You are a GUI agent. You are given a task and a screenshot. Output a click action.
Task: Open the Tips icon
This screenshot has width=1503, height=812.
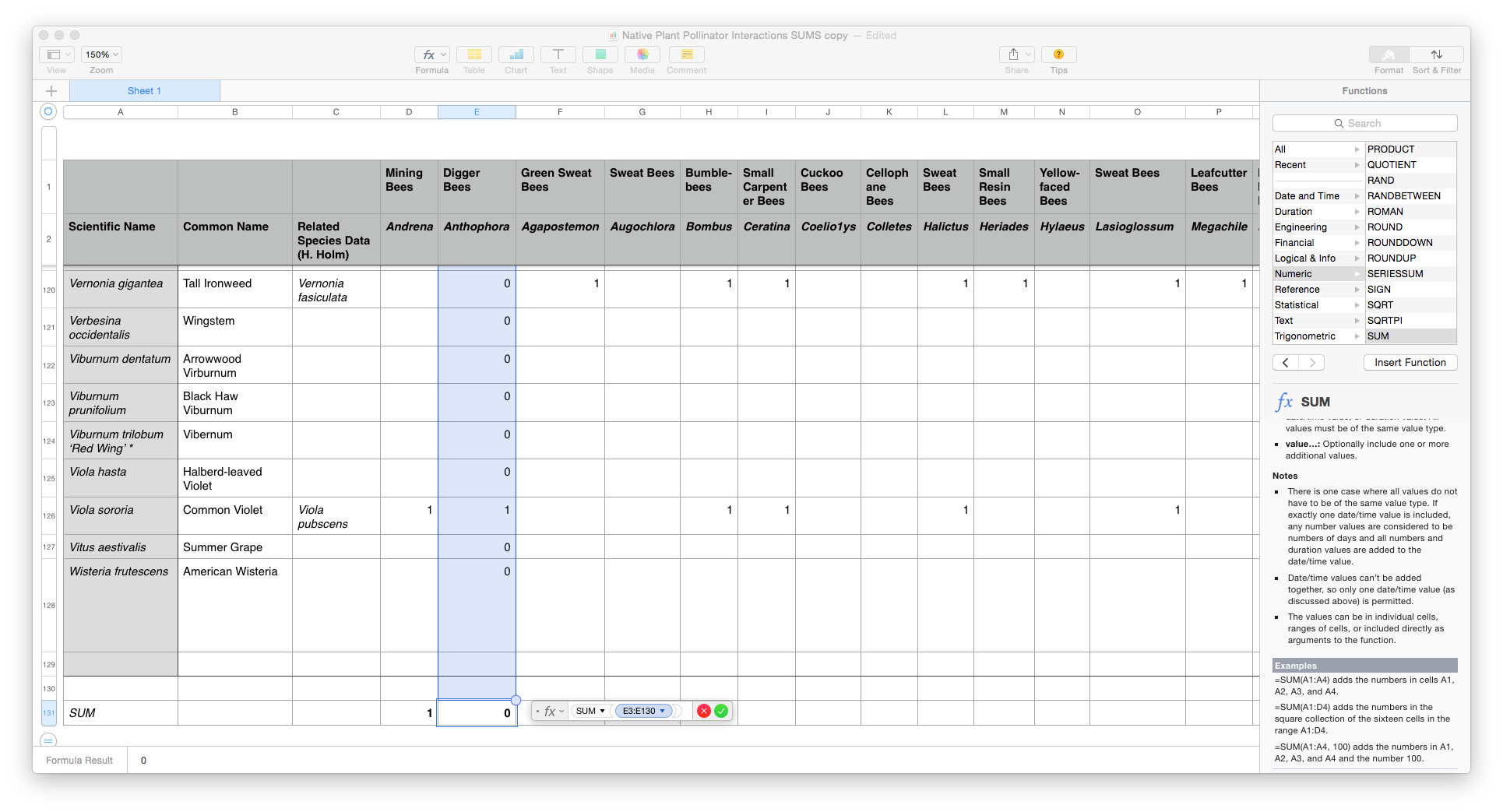(x=1058, y=54)
